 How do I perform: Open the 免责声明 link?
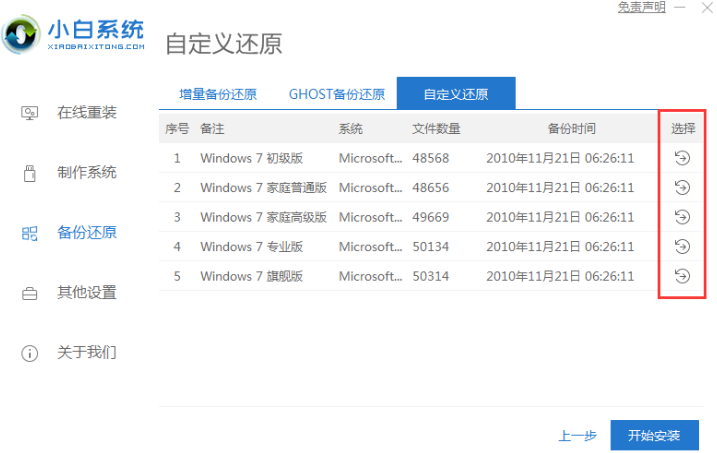642,7
